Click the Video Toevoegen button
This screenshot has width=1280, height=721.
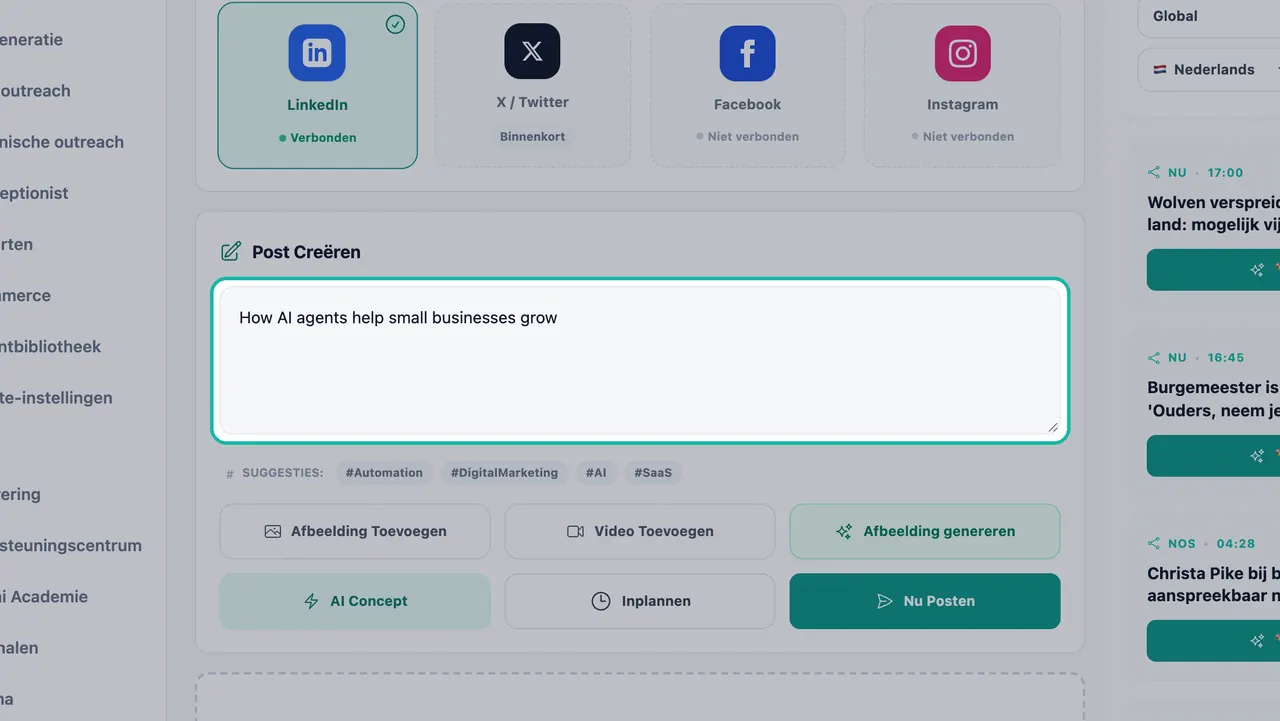click(640, 531)
